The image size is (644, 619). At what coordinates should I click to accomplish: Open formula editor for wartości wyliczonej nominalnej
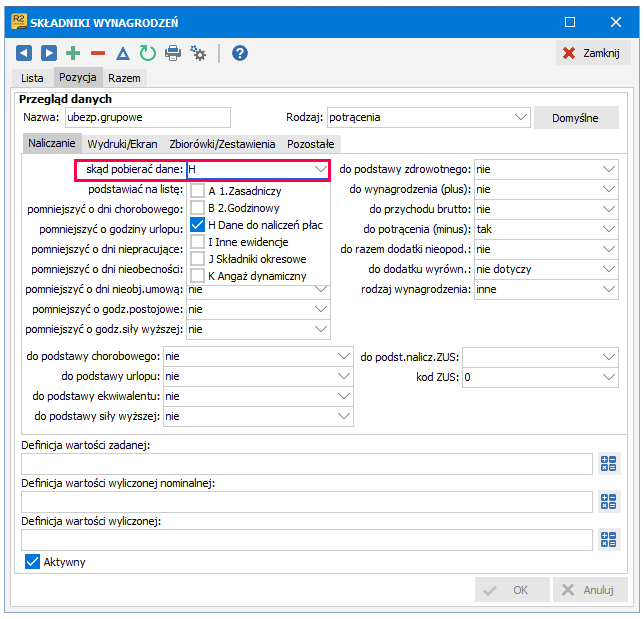click(609, 502)
